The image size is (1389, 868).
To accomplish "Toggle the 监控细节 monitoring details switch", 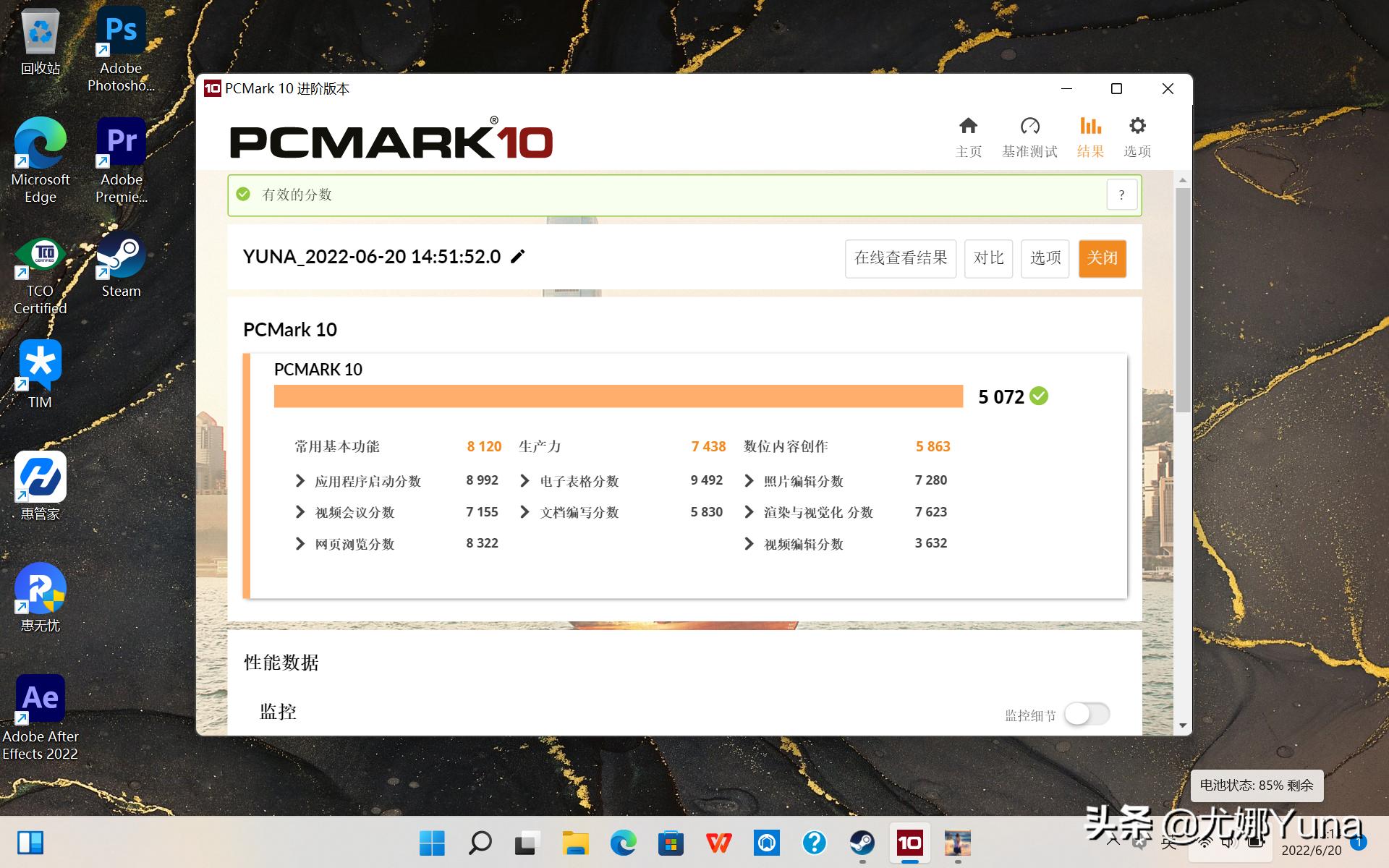I will (1087, 714).
